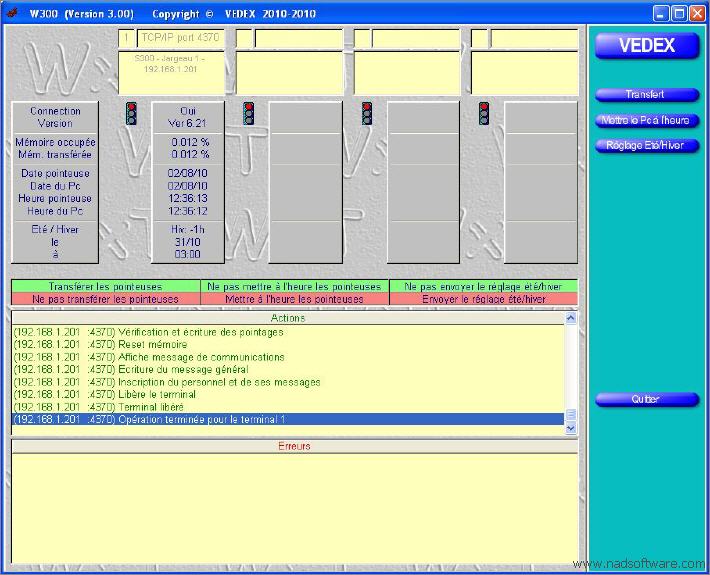Click the S300 - Jargeau 1 terminal description box
710x575 pixels.
(171, 73)
